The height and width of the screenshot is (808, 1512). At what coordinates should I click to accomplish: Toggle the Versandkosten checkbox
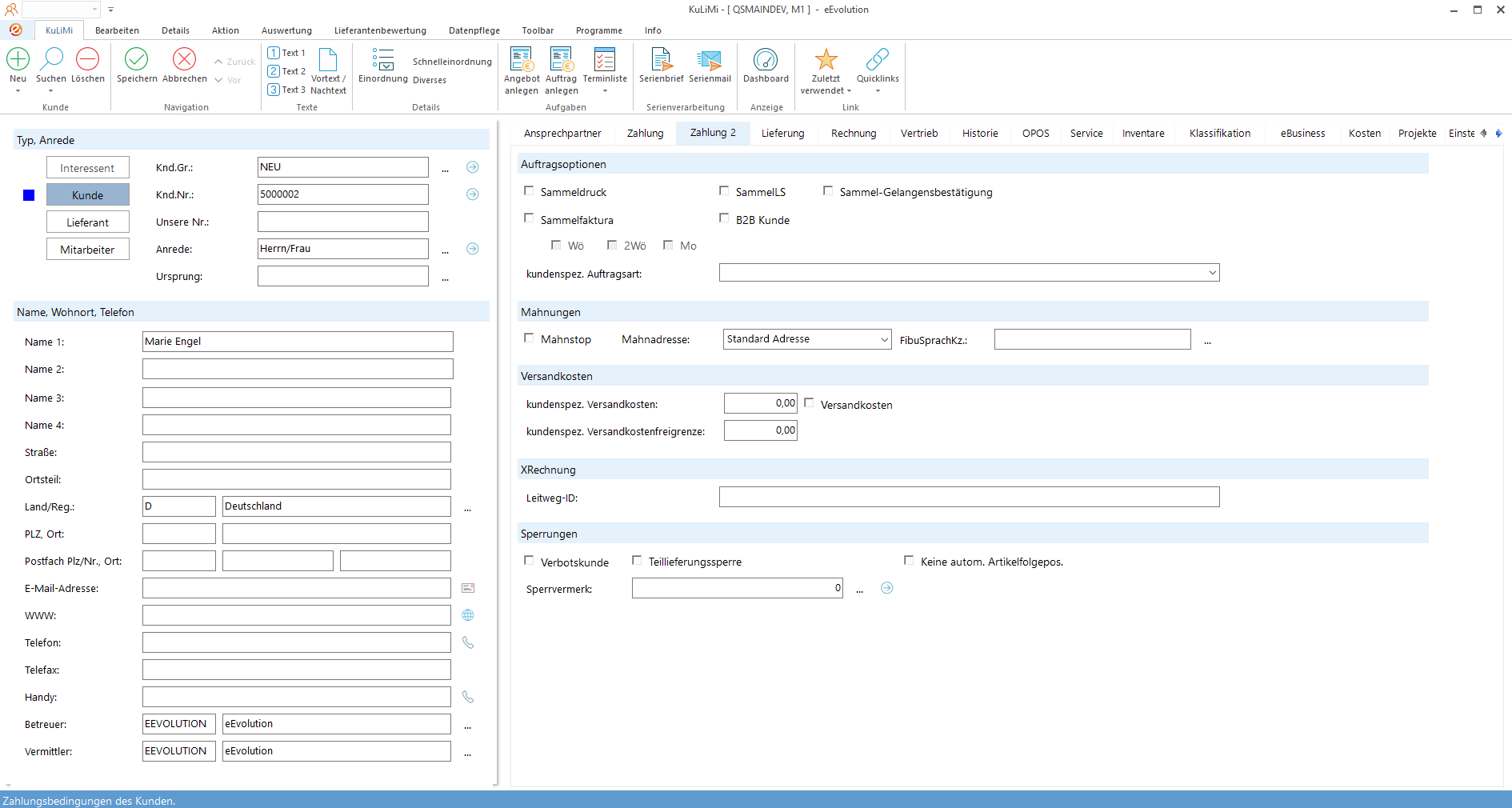[809, 403]
